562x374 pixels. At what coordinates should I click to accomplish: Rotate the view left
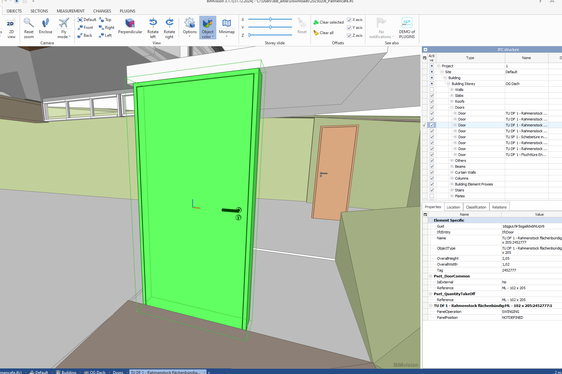[x=153, y=28]
